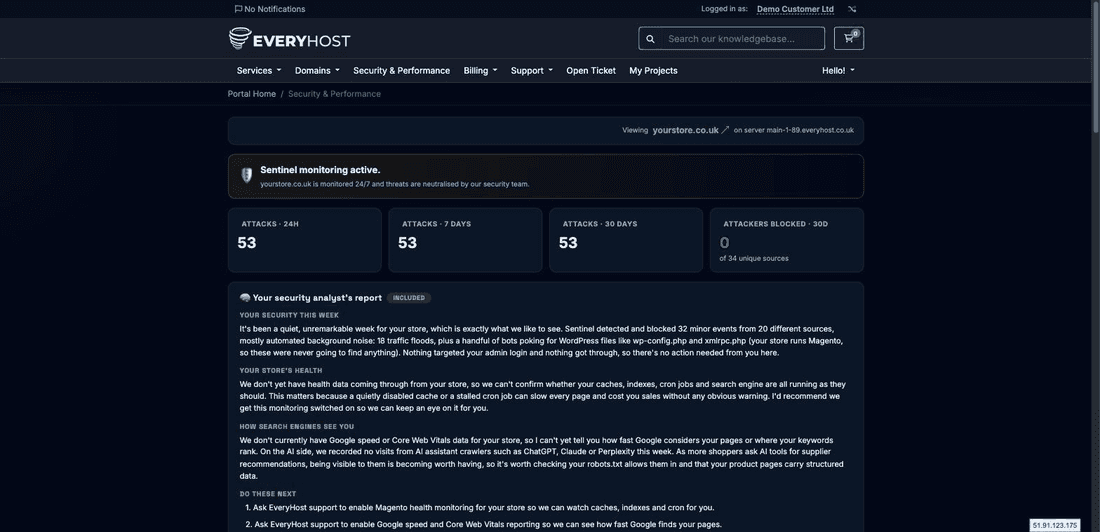Click the Sentinel shield icon
The image size is (1100, 532).
(246, 175)
